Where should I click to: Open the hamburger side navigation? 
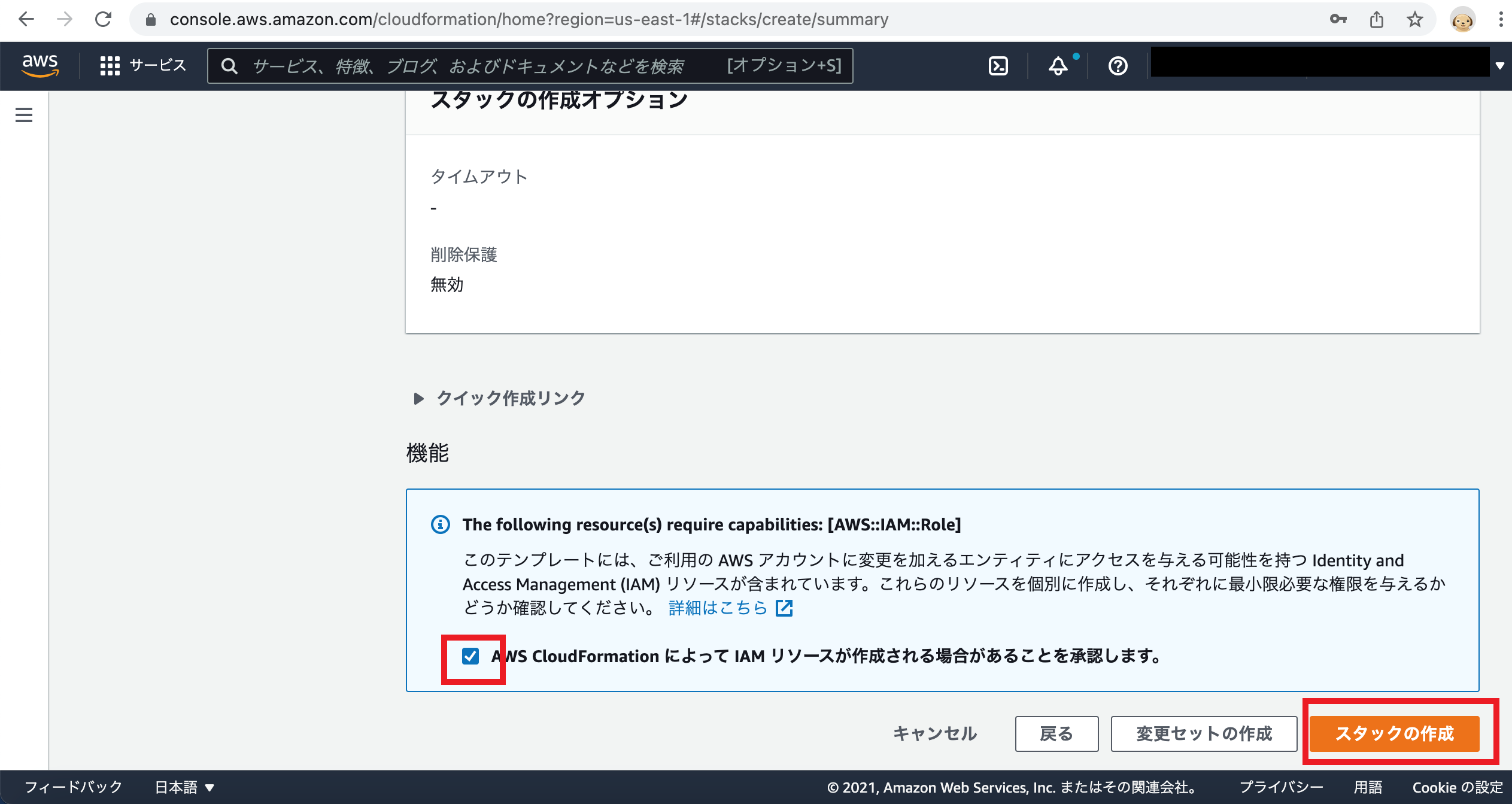[x=24, y=115]
